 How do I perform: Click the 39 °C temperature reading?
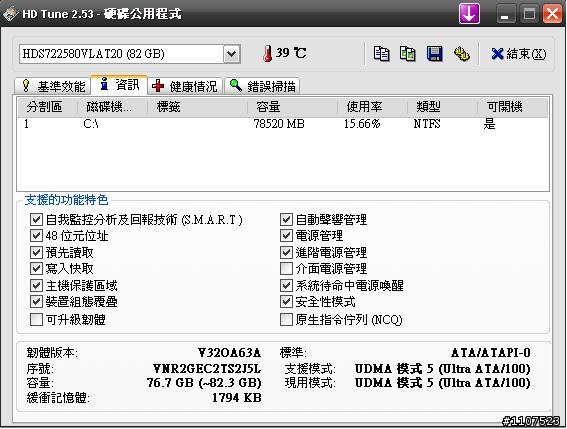point(291,53)
